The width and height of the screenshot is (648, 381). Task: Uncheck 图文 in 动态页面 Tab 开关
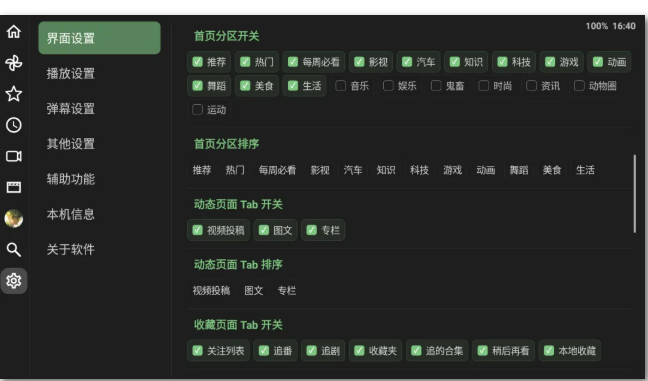(264, 230)
